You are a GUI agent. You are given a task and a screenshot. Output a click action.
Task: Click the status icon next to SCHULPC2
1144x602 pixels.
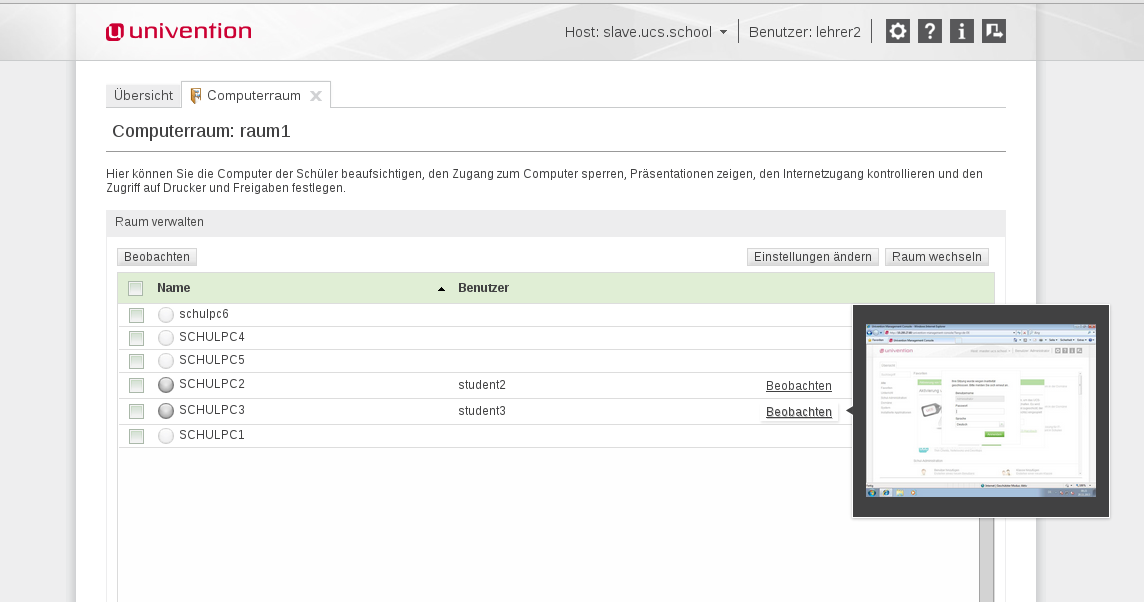click(166, 385)
